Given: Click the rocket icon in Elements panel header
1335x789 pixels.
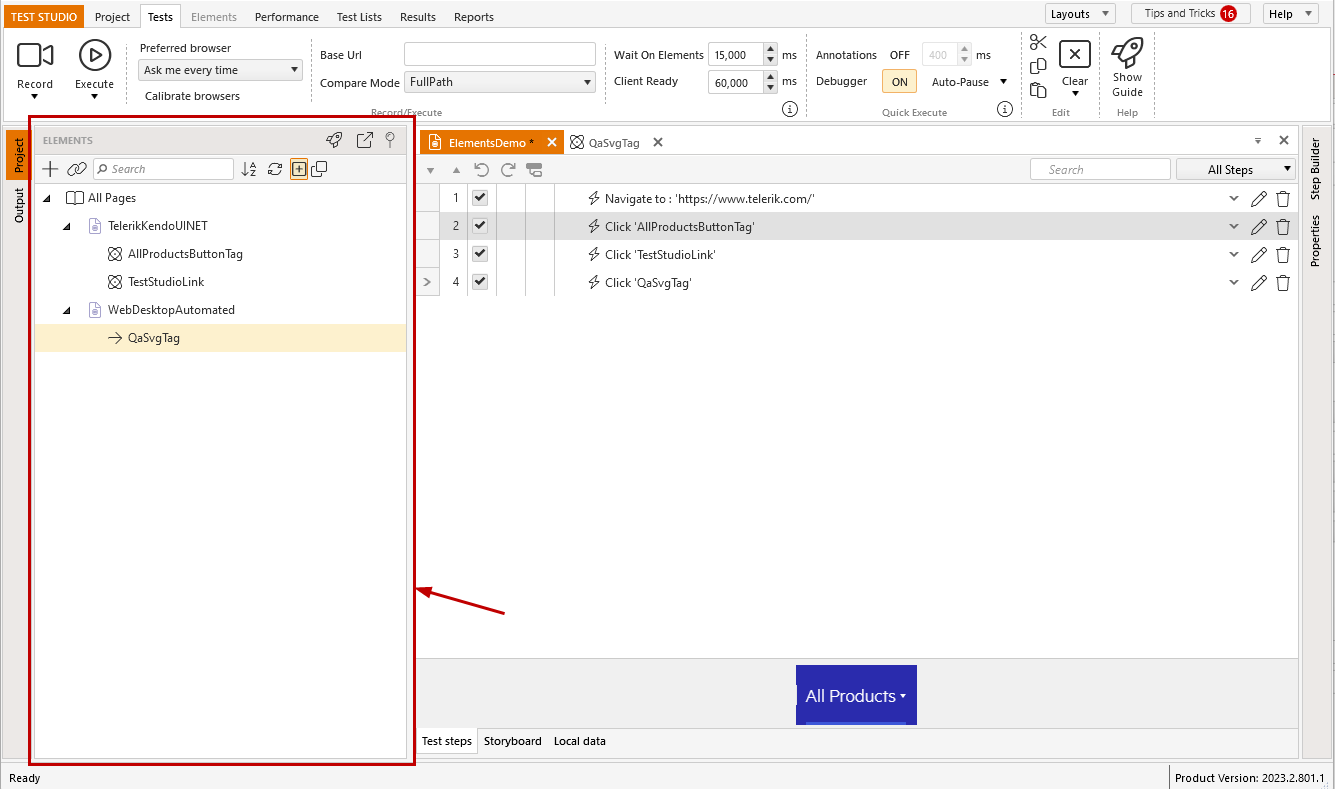Looking at the screenshot, I should [x=335, y=141].
